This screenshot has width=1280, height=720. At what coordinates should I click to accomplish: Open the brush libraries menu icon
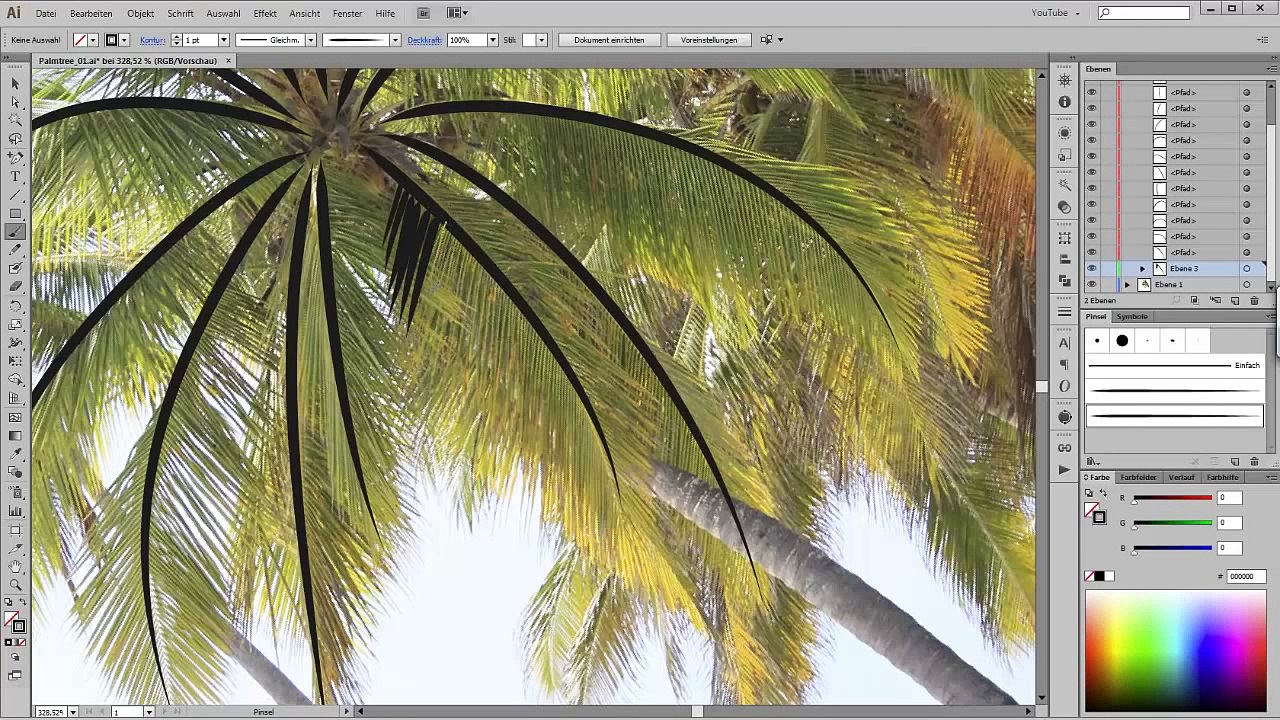pyautogui.click(x=1093, y=462)
